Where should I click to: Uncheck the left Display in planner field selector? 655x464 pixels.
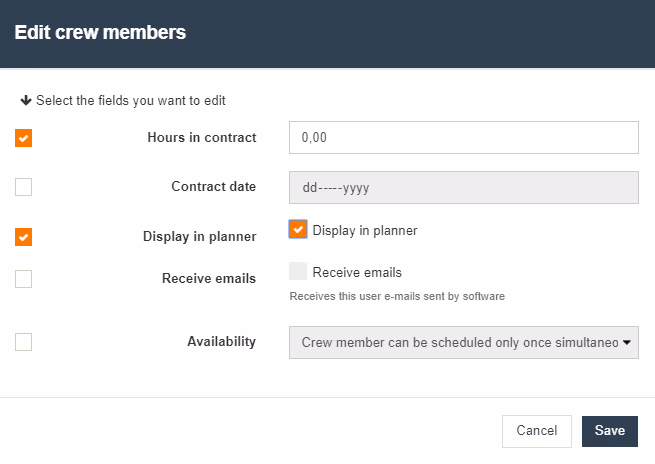click(23, 237)
